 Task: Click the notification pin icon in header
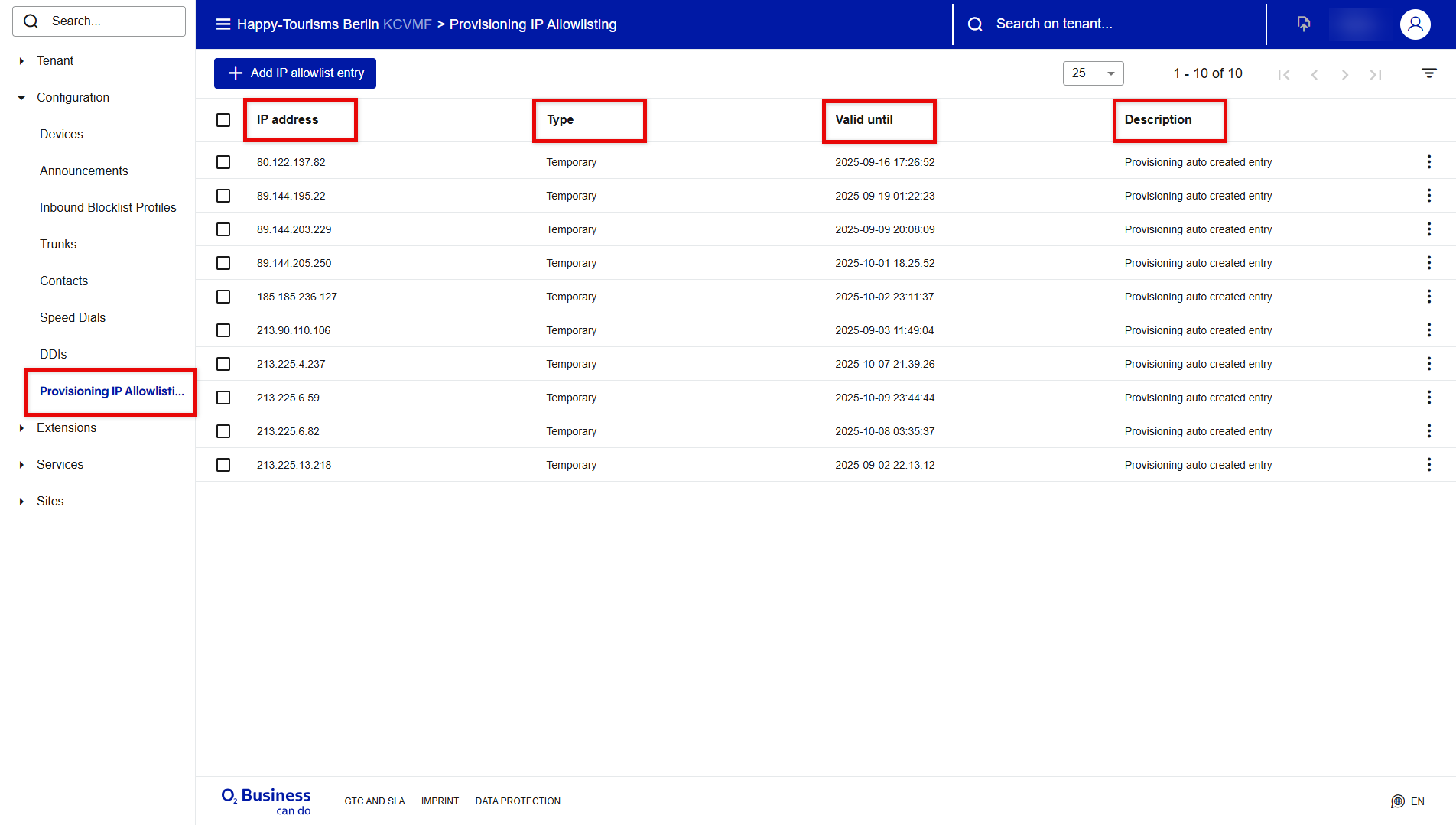tap(1304, 24)
